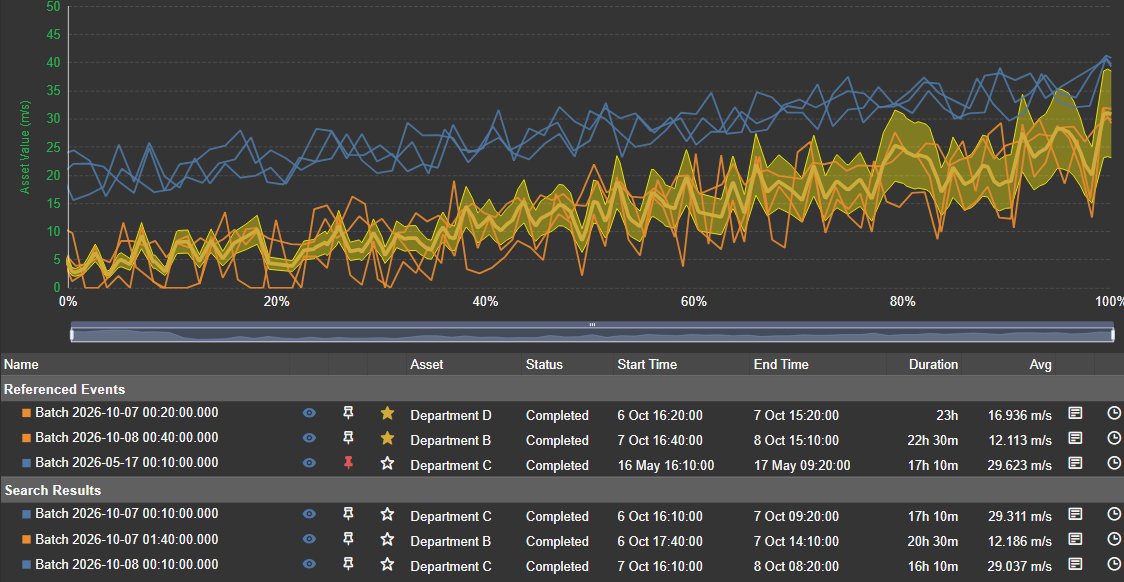Screen dimensions: 1124x582
Task: Click end time 8 Oct 08:20:00
Action: click(796, 566)
